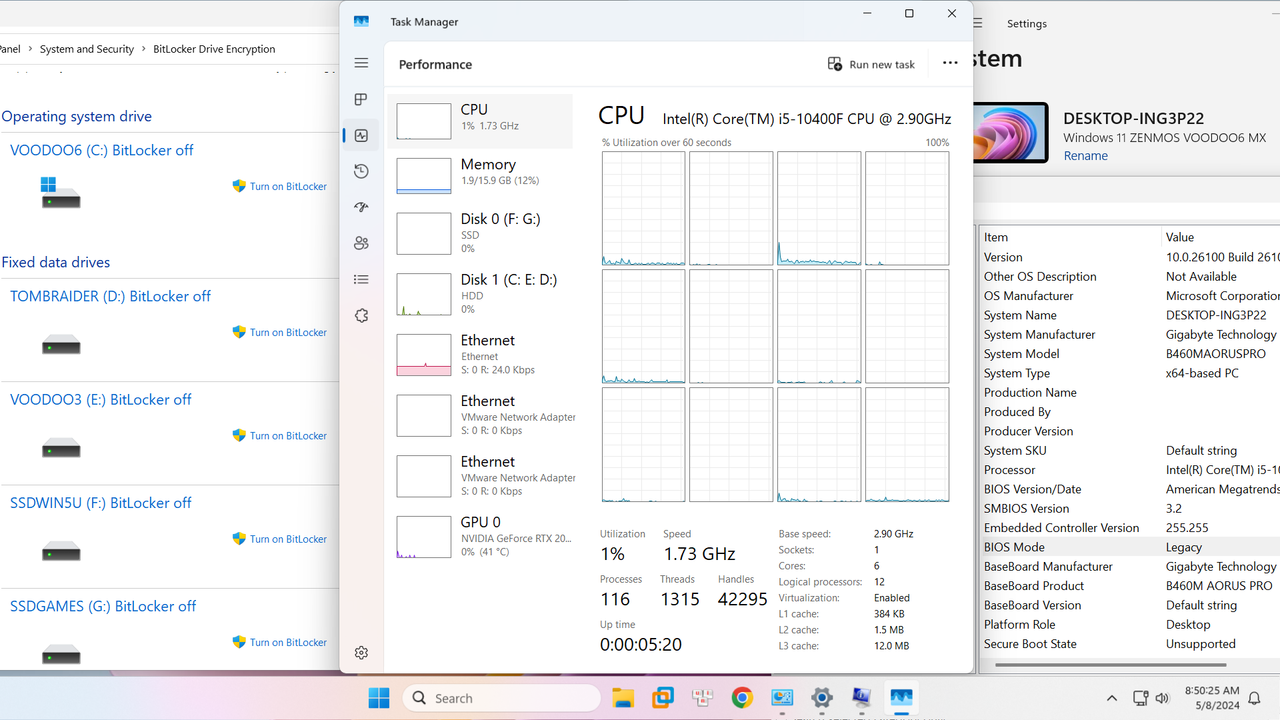This screenshot has height=720, width=1280.
Task: Select CPU in performance list
Action: click(x=482, y=121)
